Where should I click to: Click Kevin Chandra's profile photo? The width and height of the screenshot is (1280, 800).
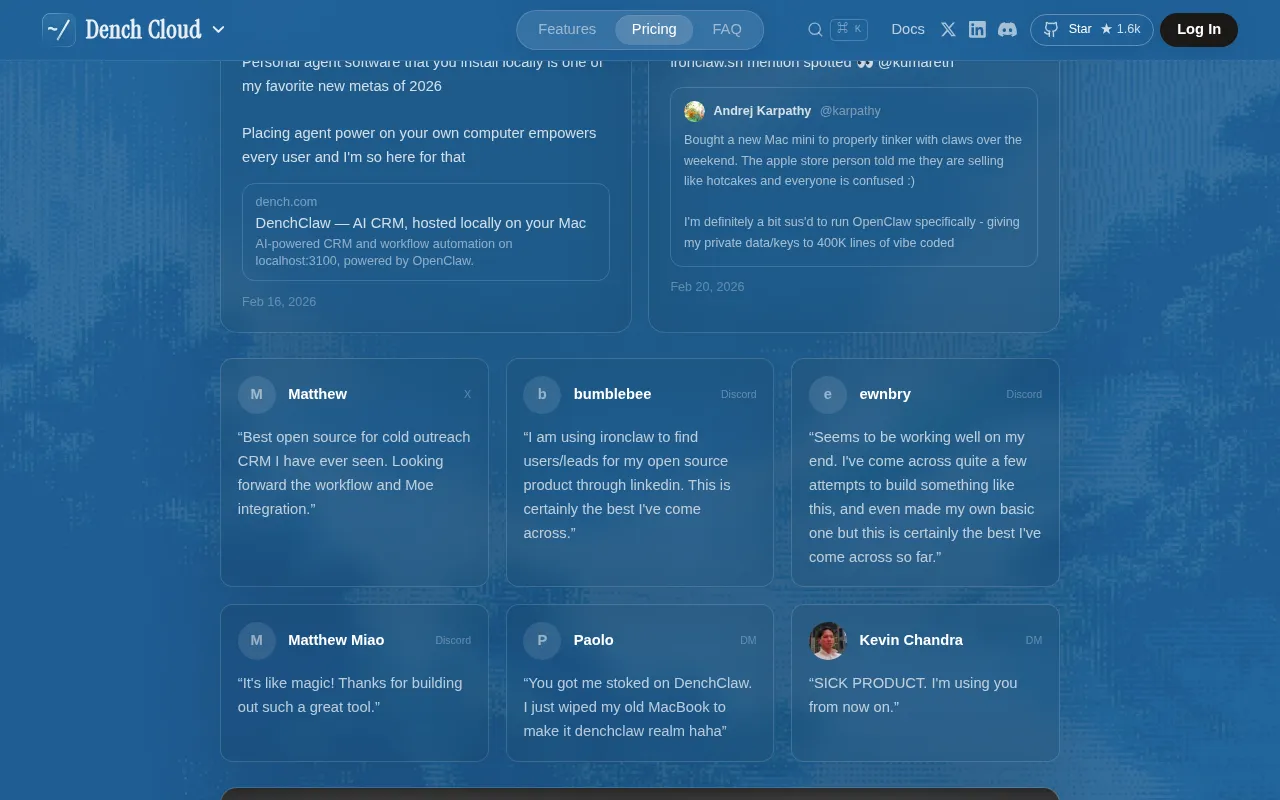point(828,640)
